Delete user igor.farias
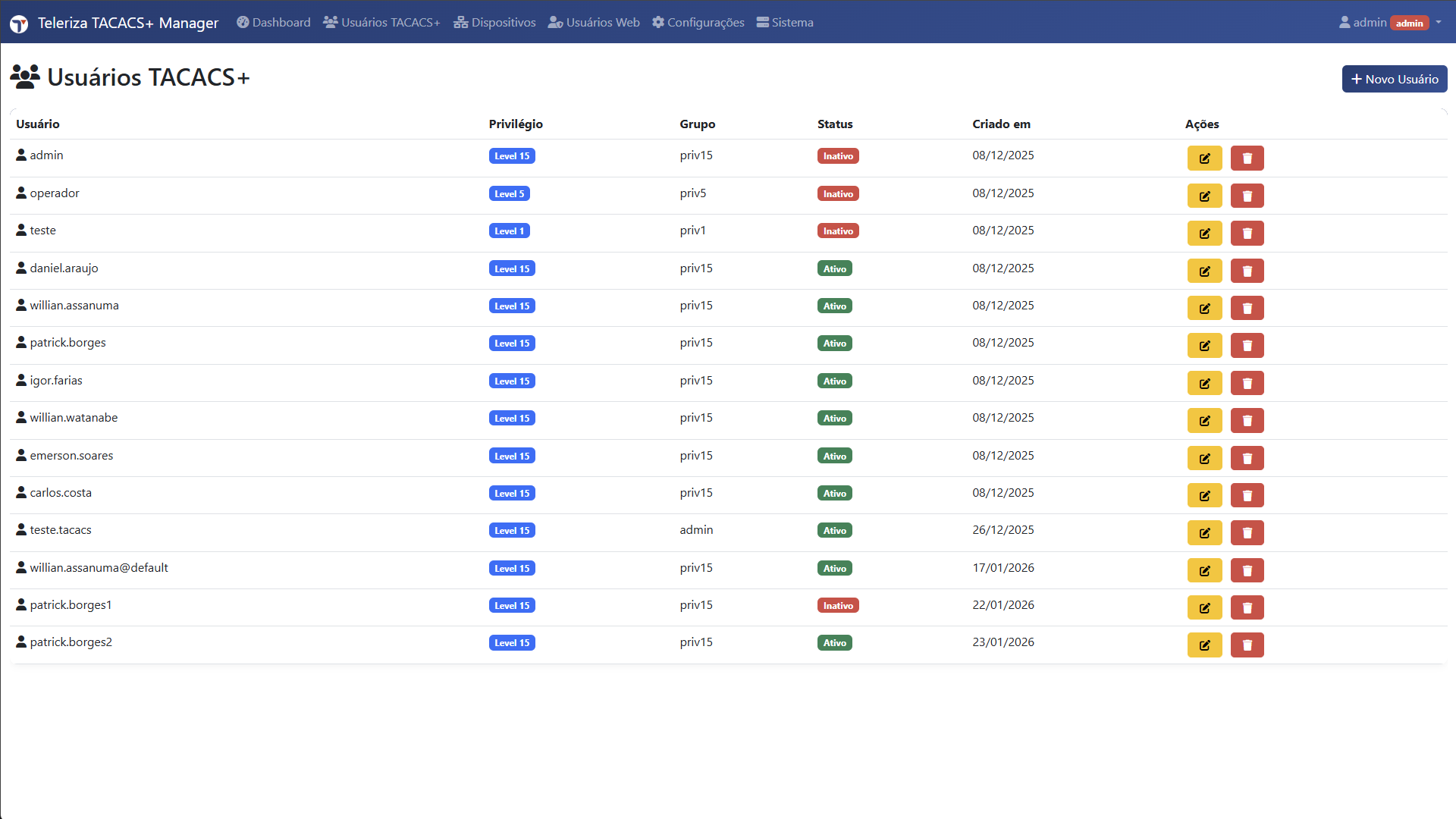The image size is (1456, 819). [x=1247, y=384]
